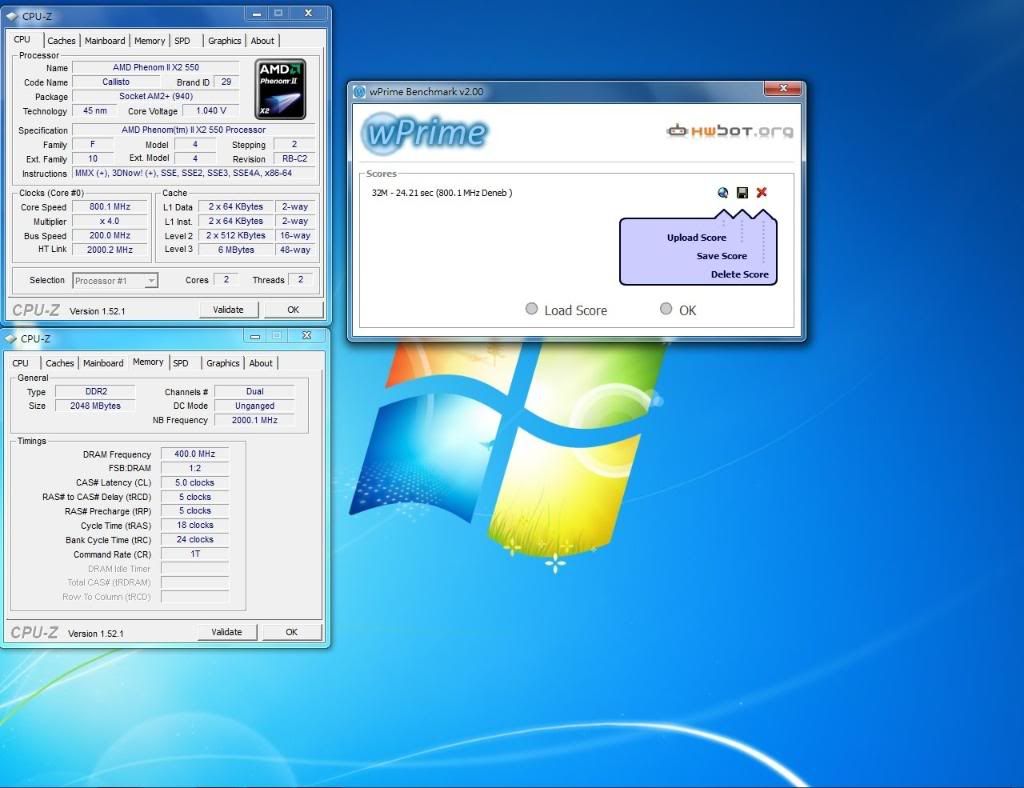The image size is (1024, 788).
Task: Close the wPrime Benchmark window
Action: (x=782, y=87)
